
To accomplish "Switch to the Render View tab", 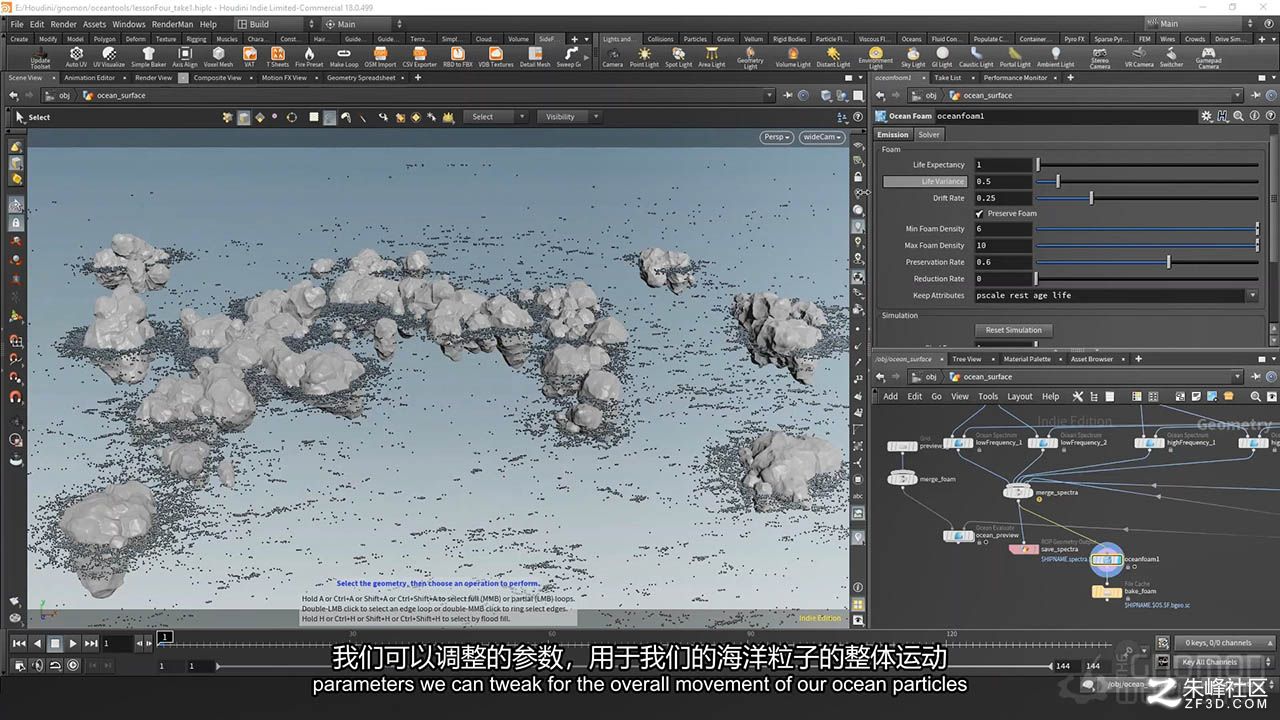I will (153, 77).
